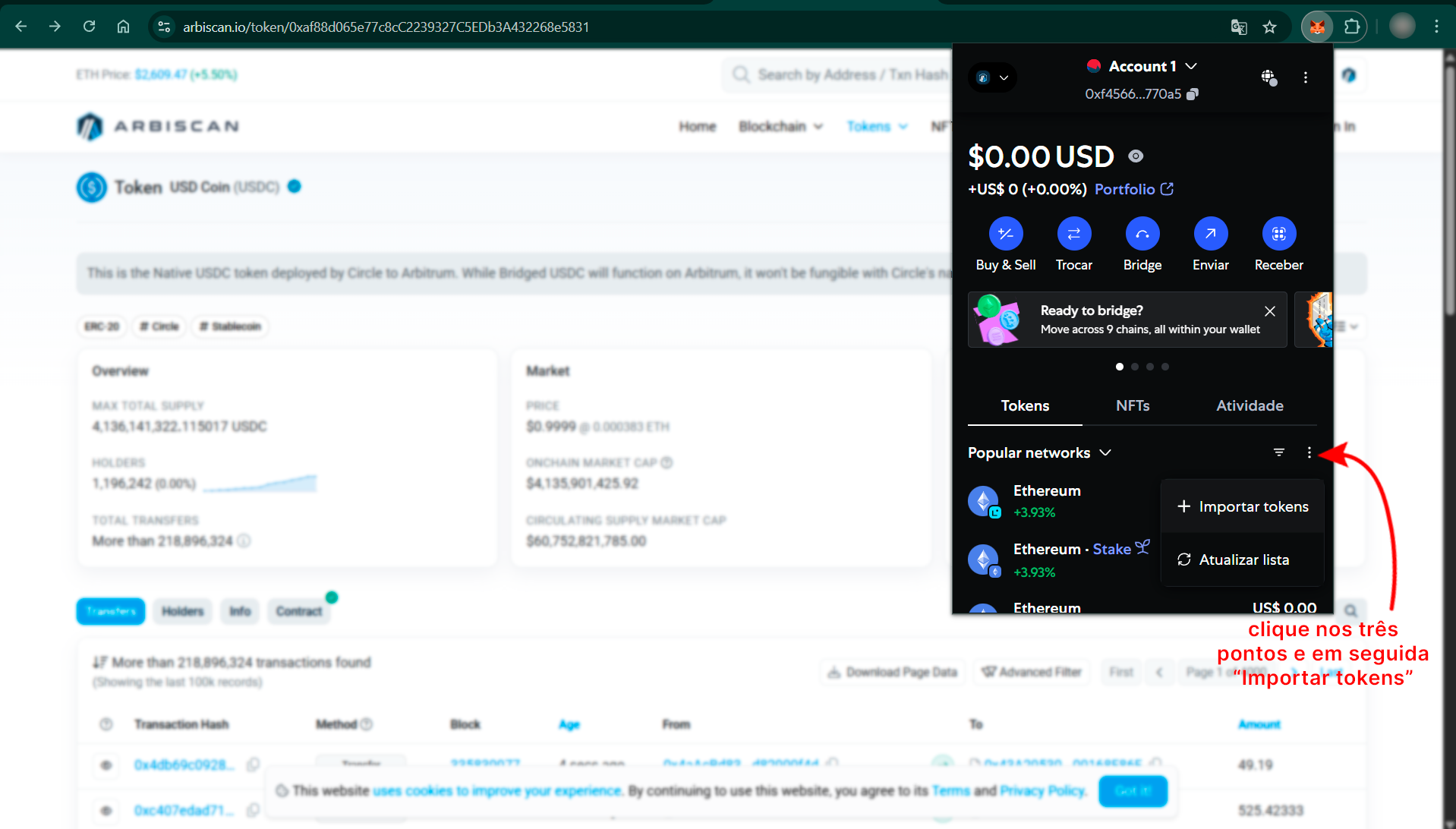The height and width of the screenshot is (829, 1456).
Task: Open the browser extensions puzzle icon
Action: (x=1352, y=27)
